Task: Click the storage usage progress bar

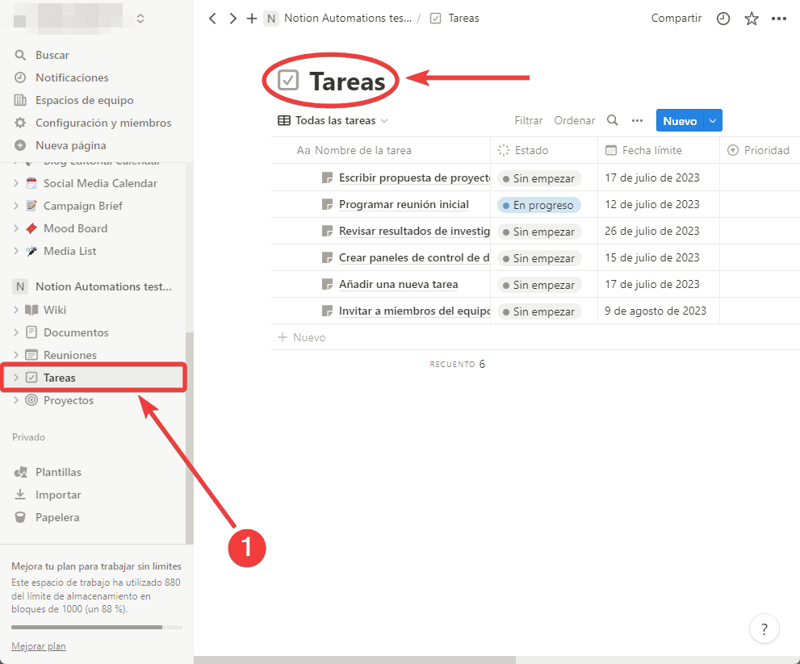Action: (95, 627)
